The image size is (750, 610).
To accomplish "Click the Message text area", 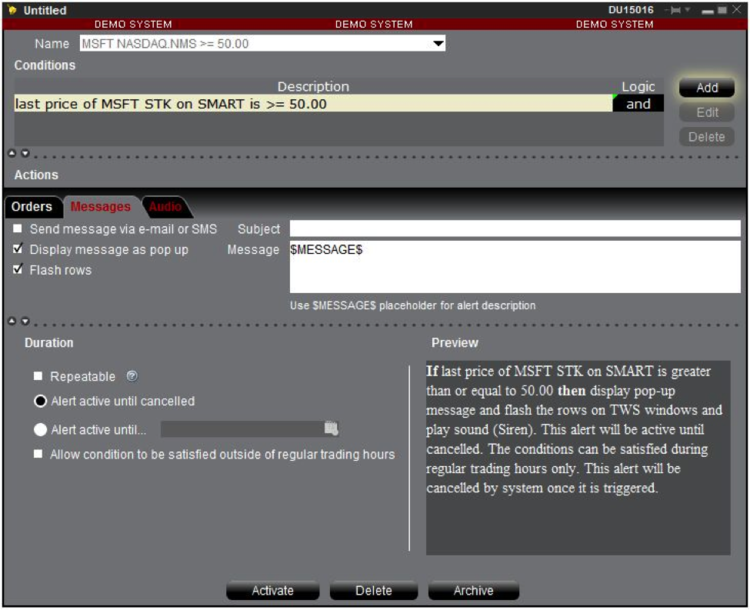I will coord(515,266).
